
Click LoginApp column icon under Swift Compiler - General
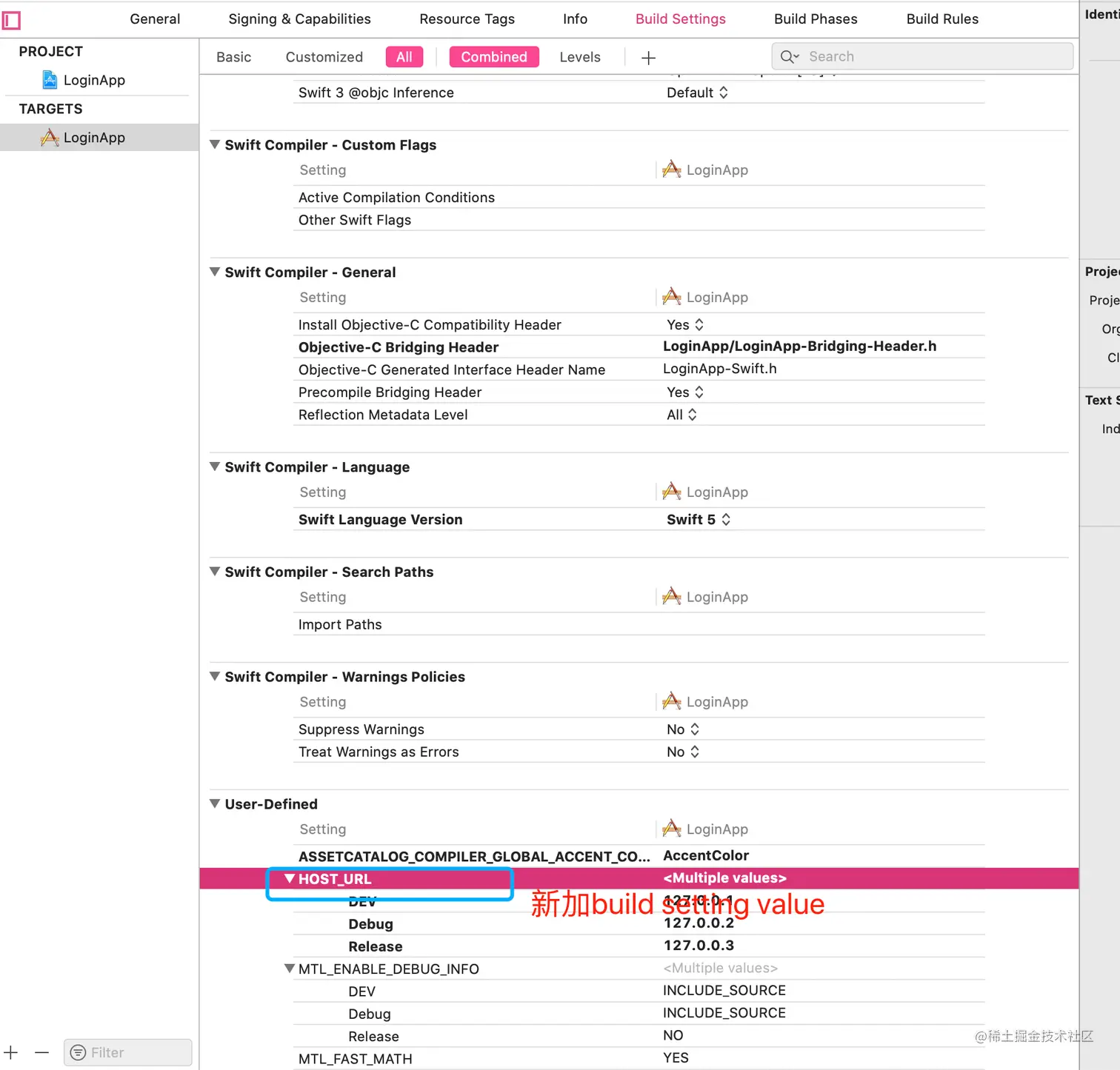pyautogui.click(x=672, y=297)
